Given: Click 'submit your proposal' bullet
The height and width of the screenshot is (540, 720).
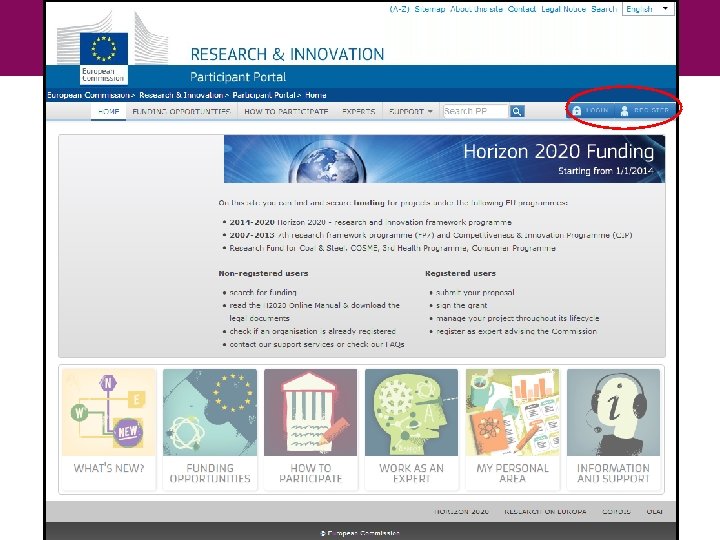Looking at the screenshot, I should coord(475,292).
